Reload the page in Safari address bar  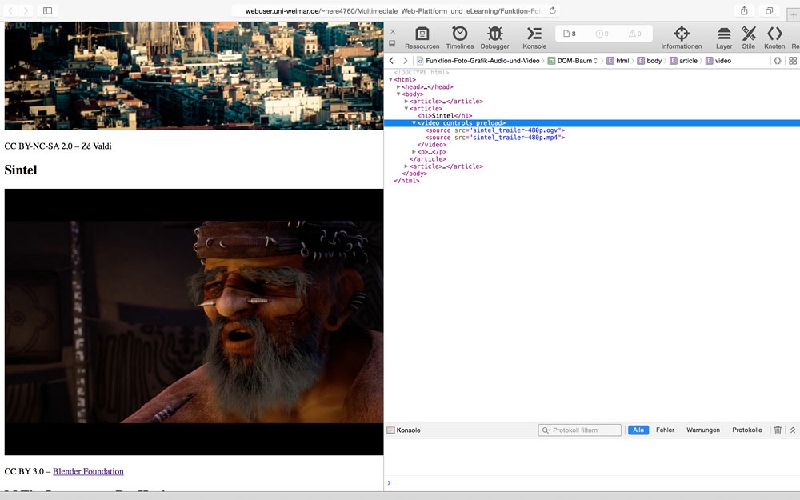[x=553, y=10]
